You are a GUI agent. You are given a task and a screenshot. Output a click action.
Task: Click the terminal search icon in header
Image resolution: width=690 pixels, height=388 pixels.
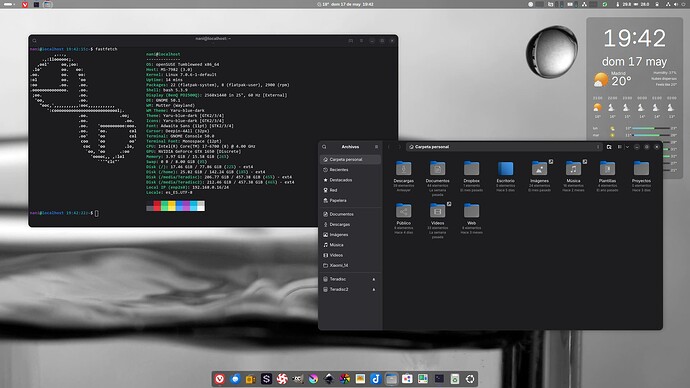coord(34,40)
